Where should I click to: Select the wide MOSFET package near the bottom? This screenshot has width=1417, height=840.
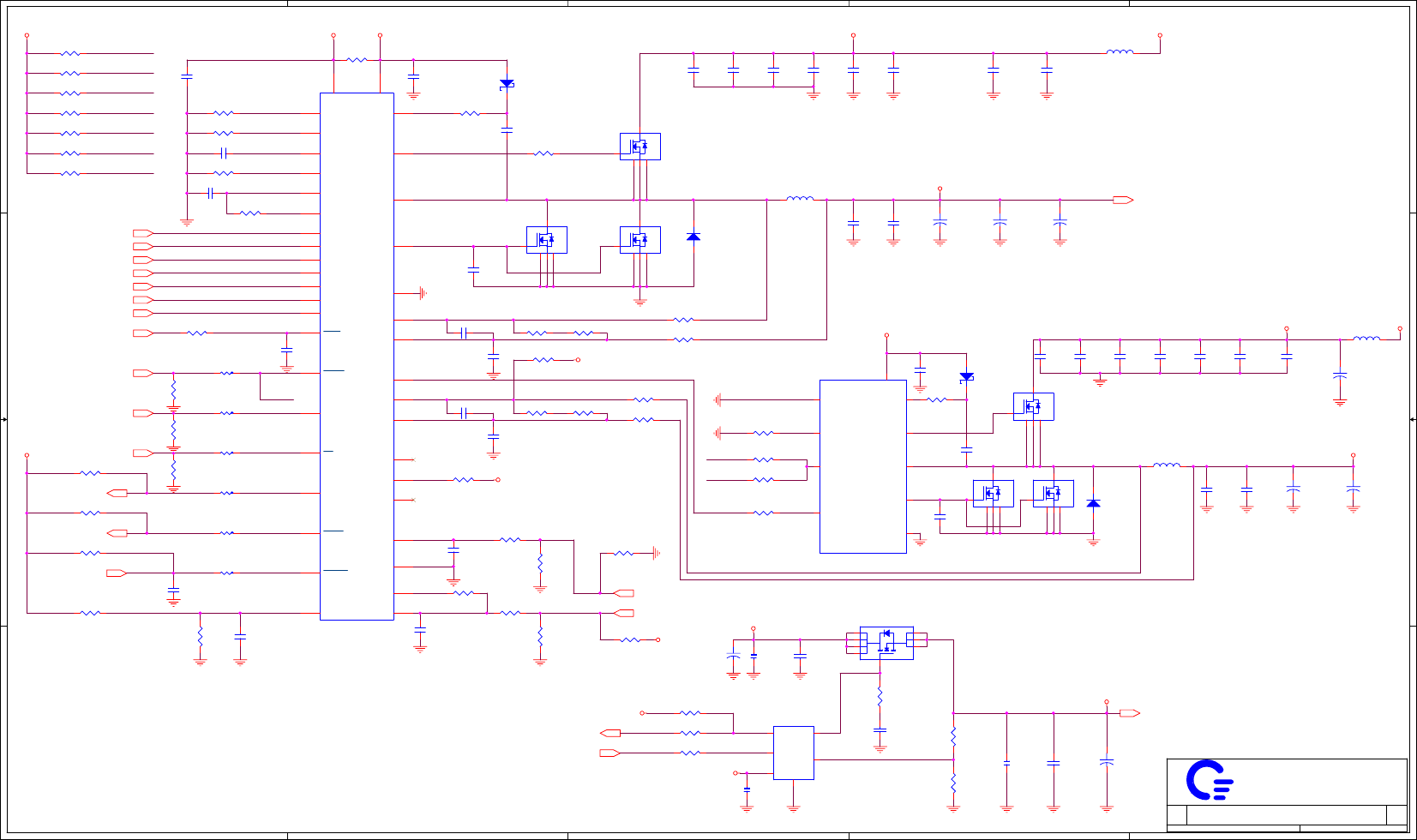tap(886, 642)
